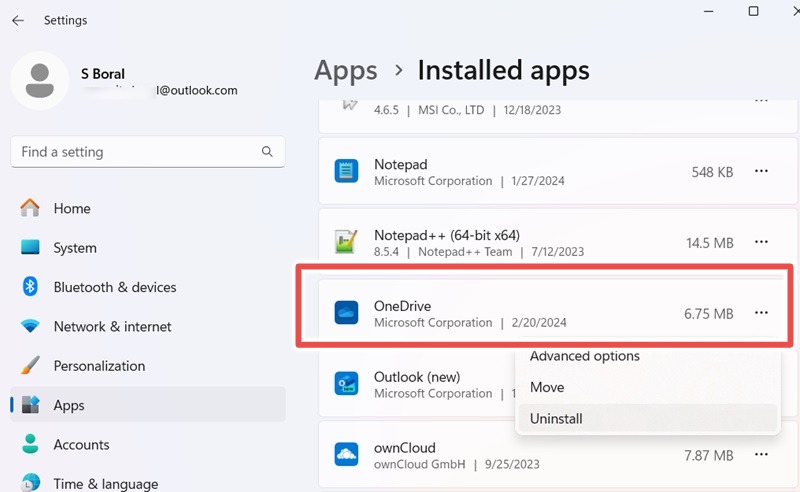Click the search magnifier in Find a setting
The width and height of the screenshot is (800, 492).
(267, 152)
